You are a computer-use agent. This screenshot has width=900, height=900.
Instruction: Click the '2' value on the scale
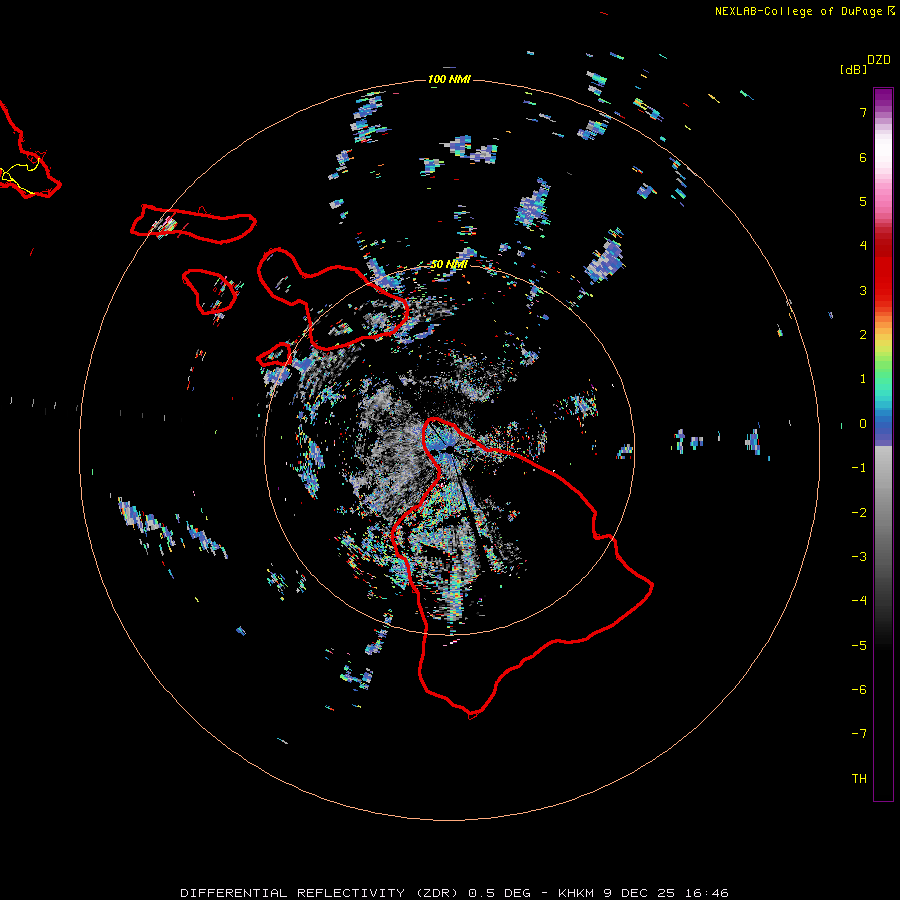point(863,335)
